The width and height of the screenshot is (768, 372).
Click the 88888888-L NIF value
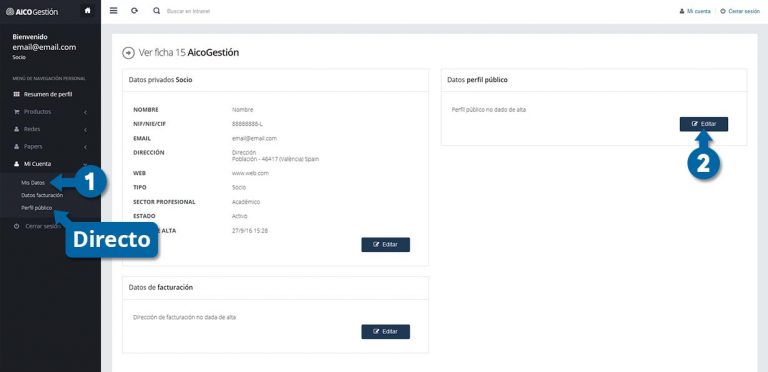247,124
